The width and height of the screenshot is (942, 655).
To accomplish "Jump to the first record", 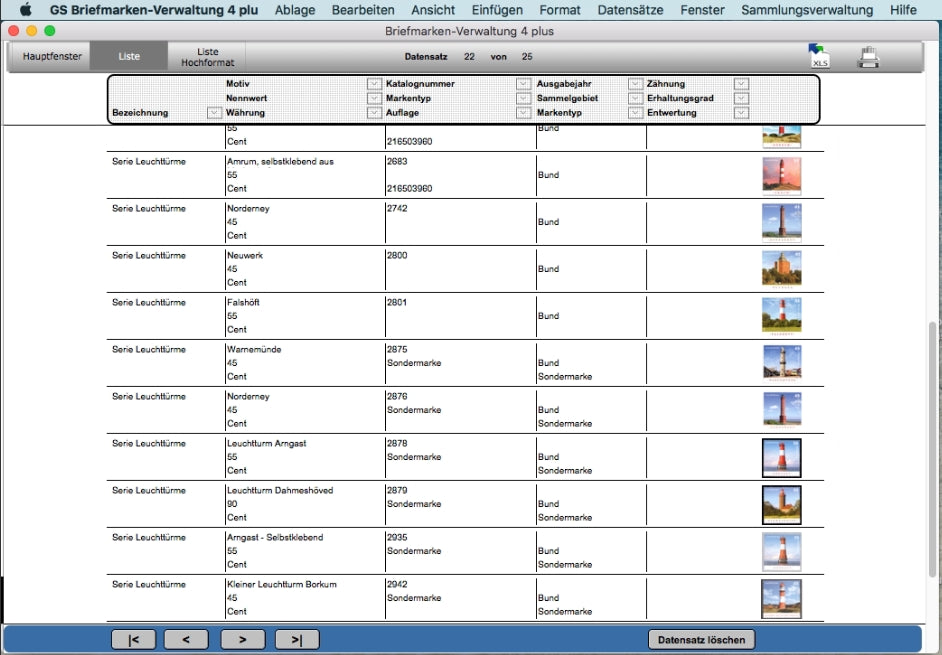I will [133, 640].
